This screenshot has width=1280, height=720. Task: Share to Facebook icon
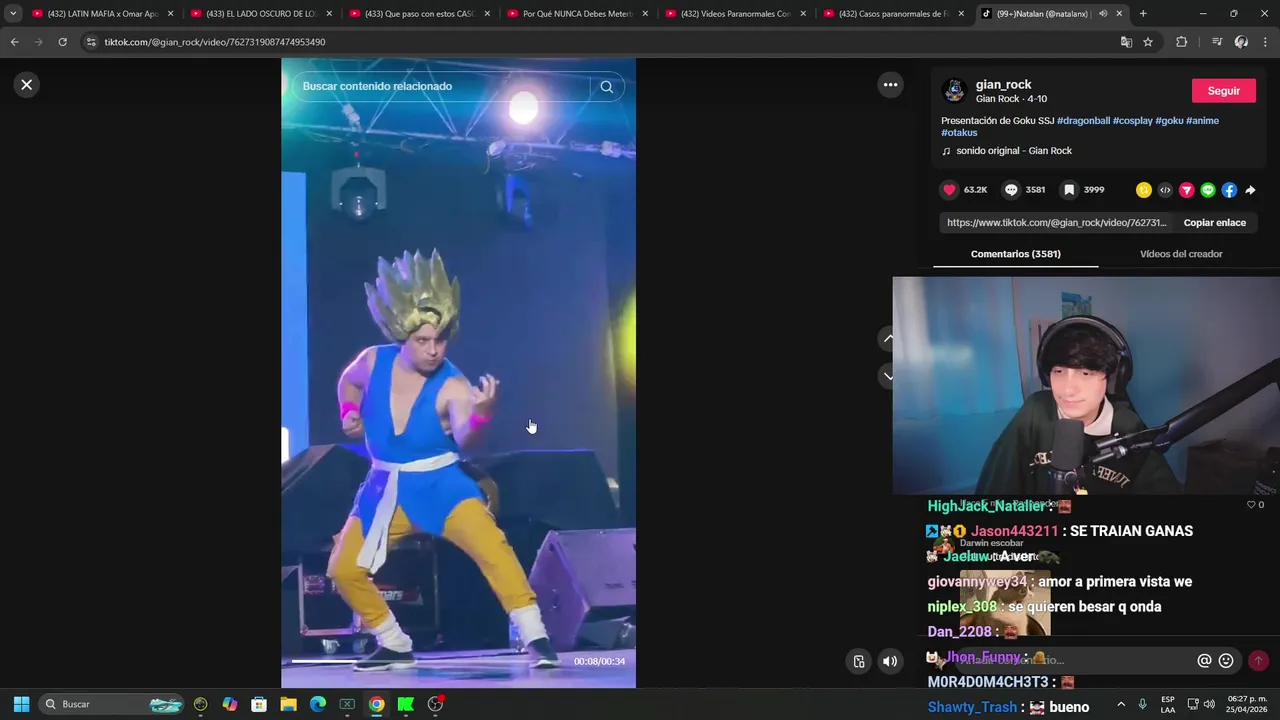1229,190
